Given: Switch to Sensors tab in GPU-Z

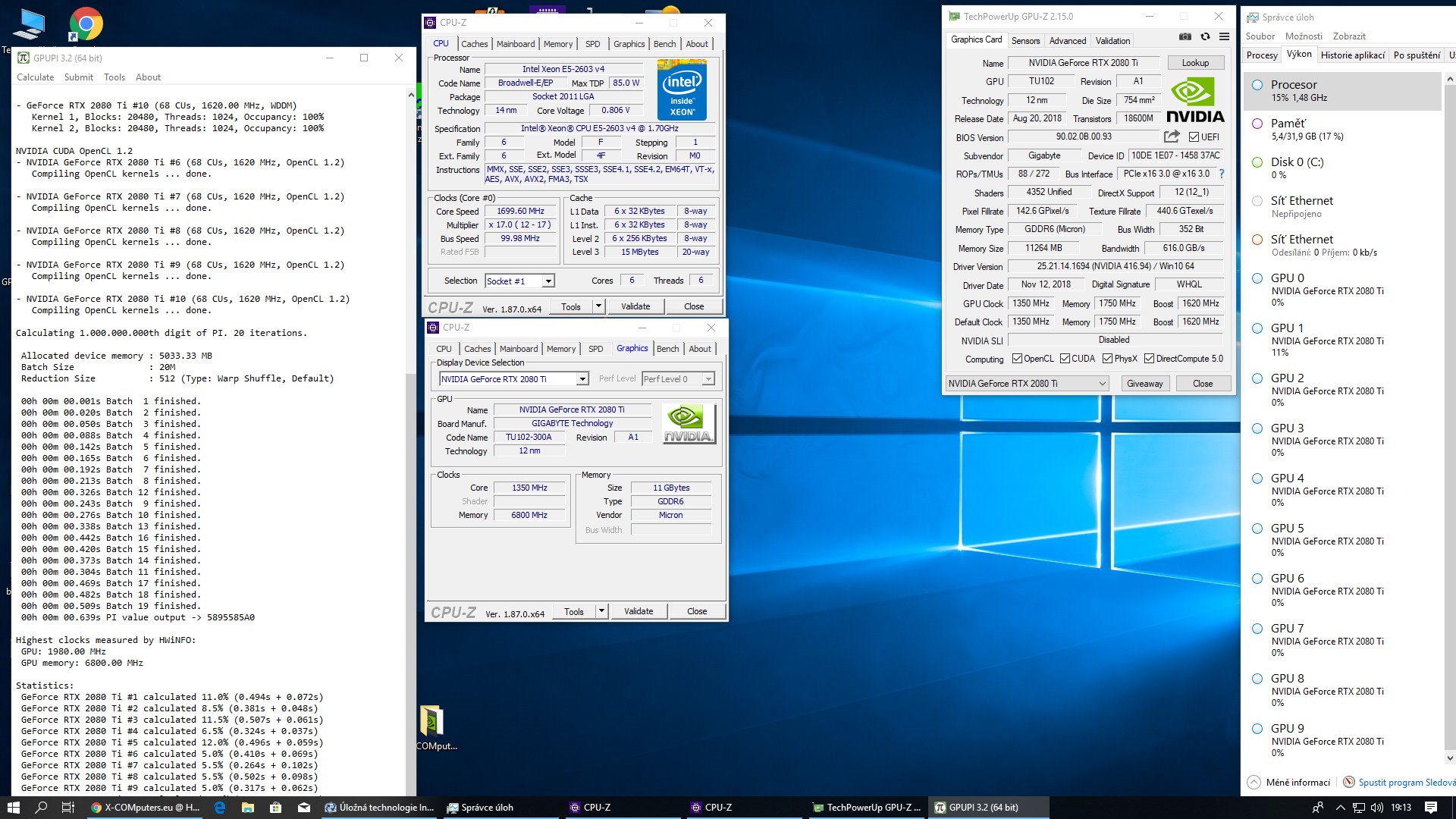Looking at the screenshot, I should (1025, 41).
